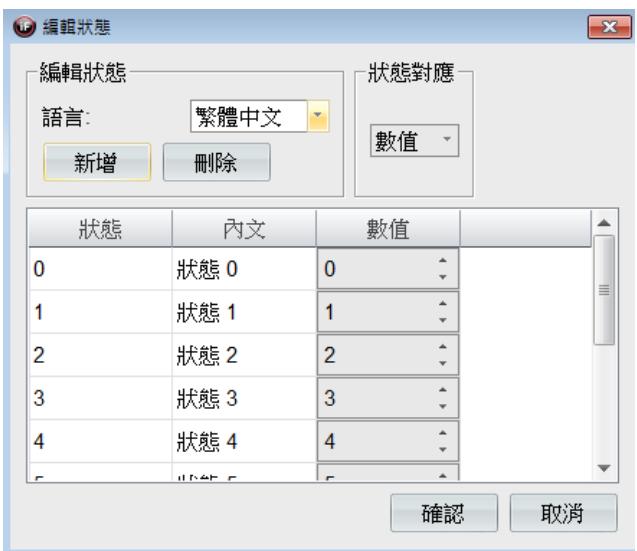Click the app logo icon in title bar
Screen dimensions: 637x551
[x=24, y=27]
